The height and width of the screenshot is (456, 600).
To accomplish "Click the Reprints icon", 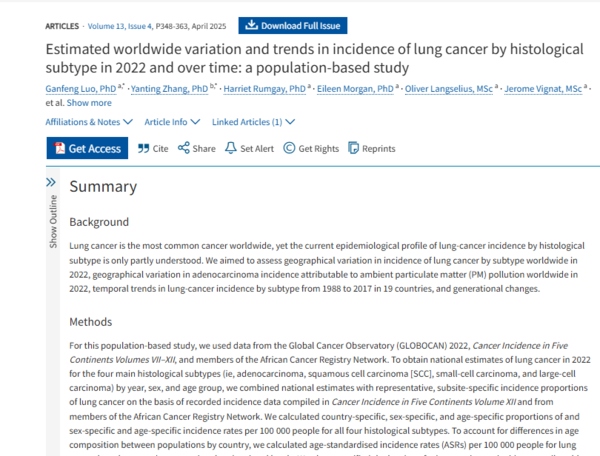I will [x=355, y=148].
